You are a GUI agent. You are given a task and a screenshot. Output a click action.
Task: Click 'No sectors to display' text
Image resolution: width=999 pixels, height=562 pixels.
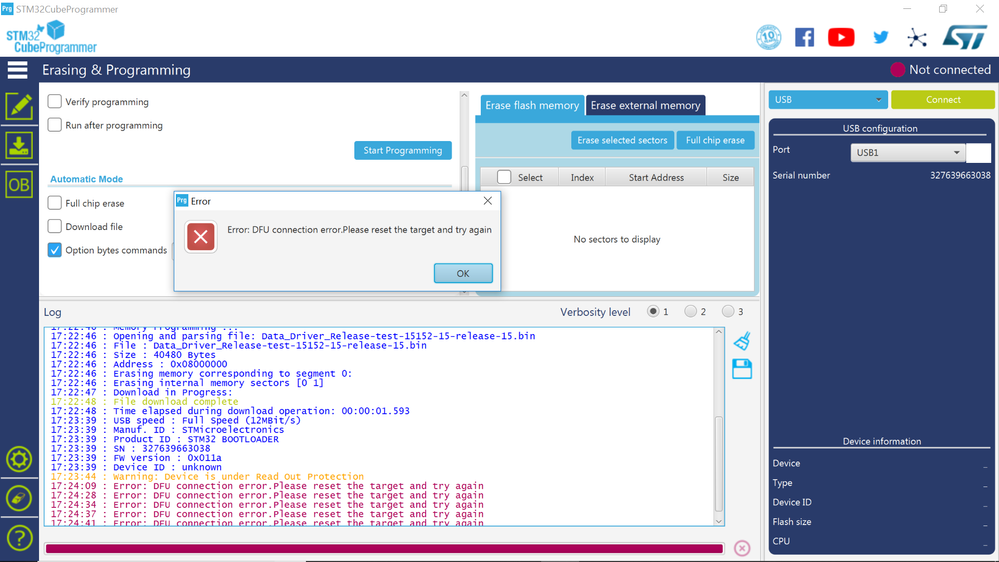tap(617, 239)
